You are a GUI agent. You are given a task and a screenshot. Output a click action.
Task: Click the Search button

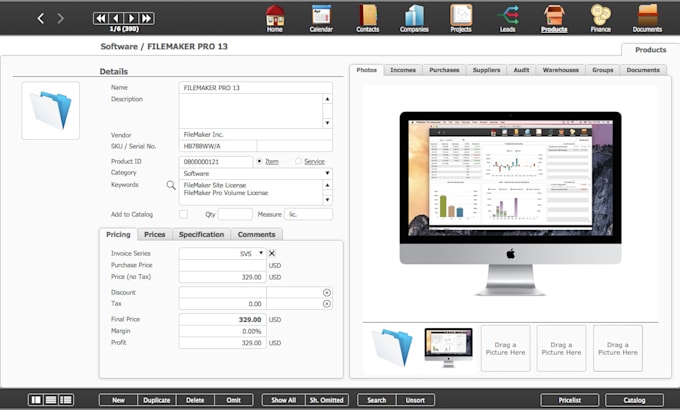[x=377, y=400]
